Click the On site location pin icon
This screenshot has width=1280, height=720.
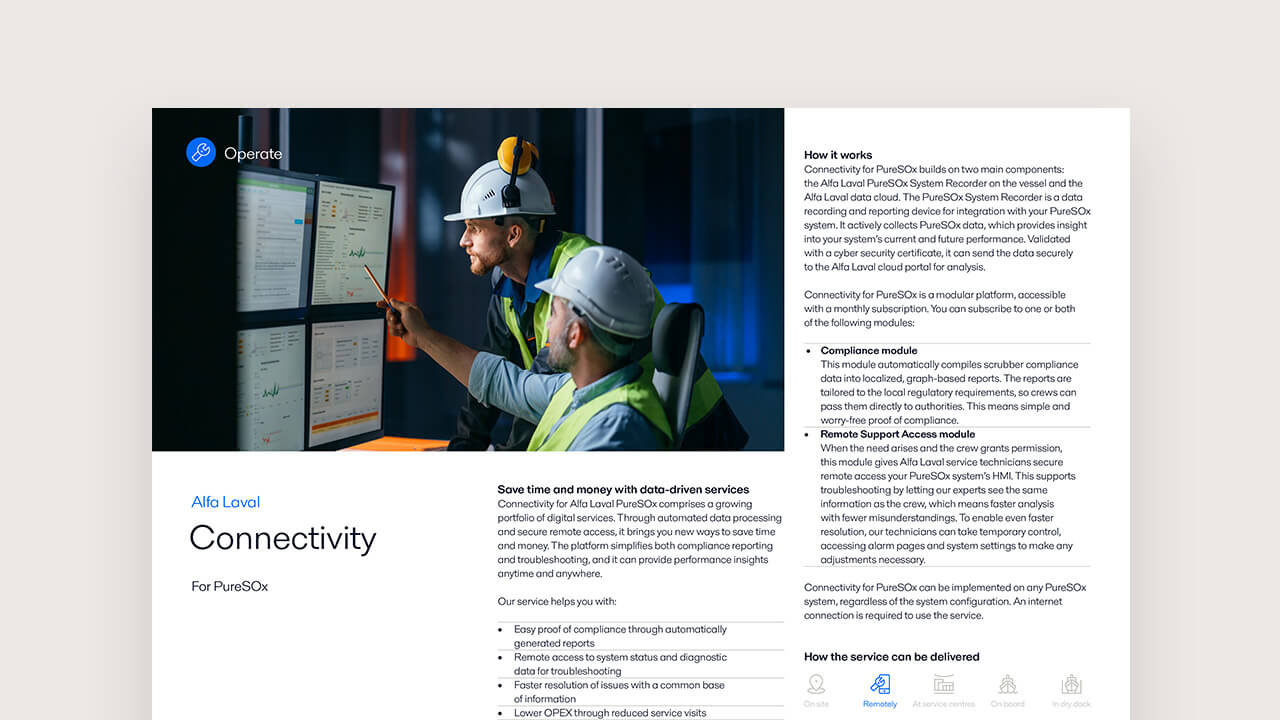tap(817, 684)
